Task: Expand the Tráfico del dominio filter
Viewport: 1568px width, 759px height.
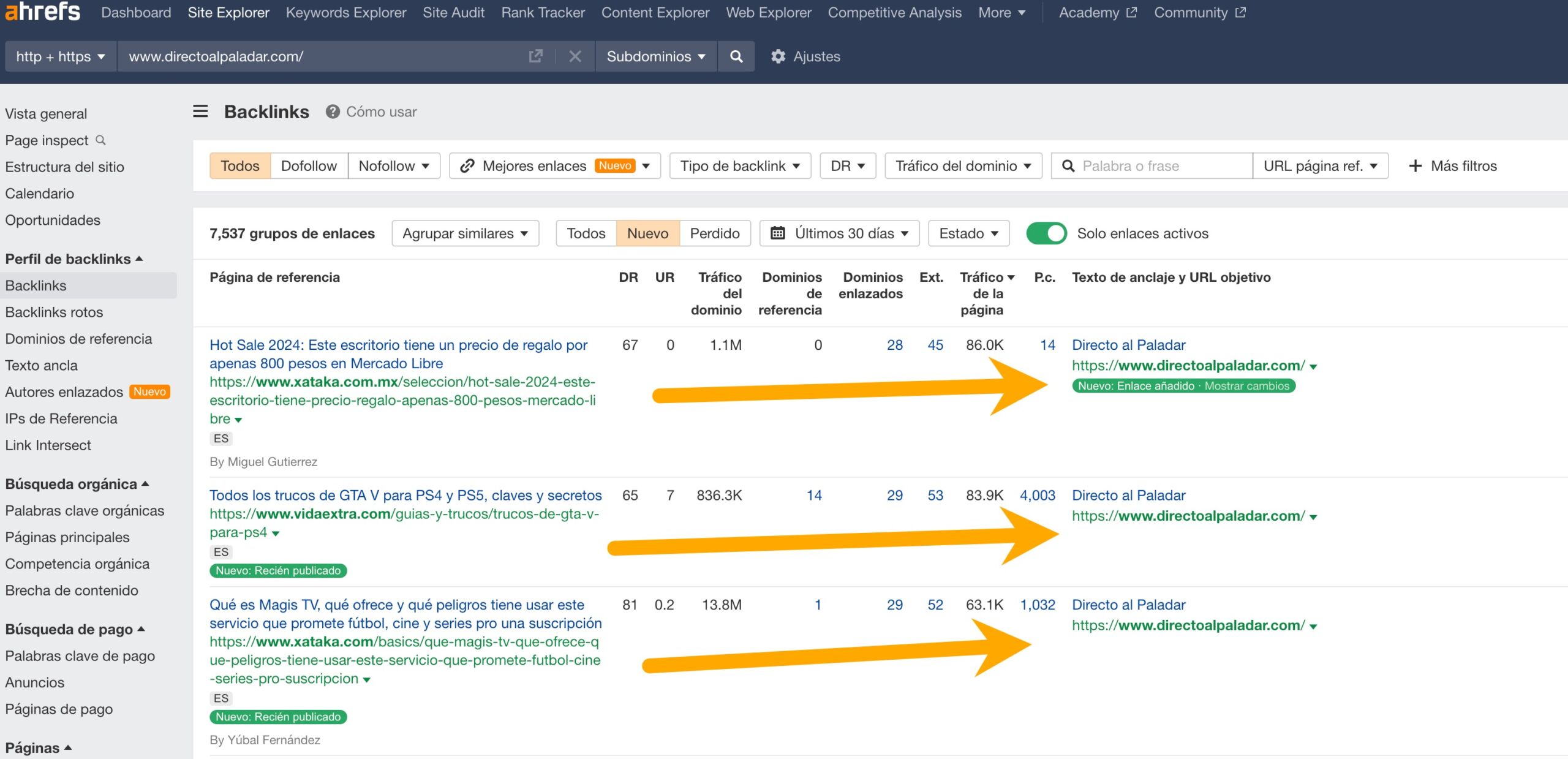Action: click(x=963, y=165)
